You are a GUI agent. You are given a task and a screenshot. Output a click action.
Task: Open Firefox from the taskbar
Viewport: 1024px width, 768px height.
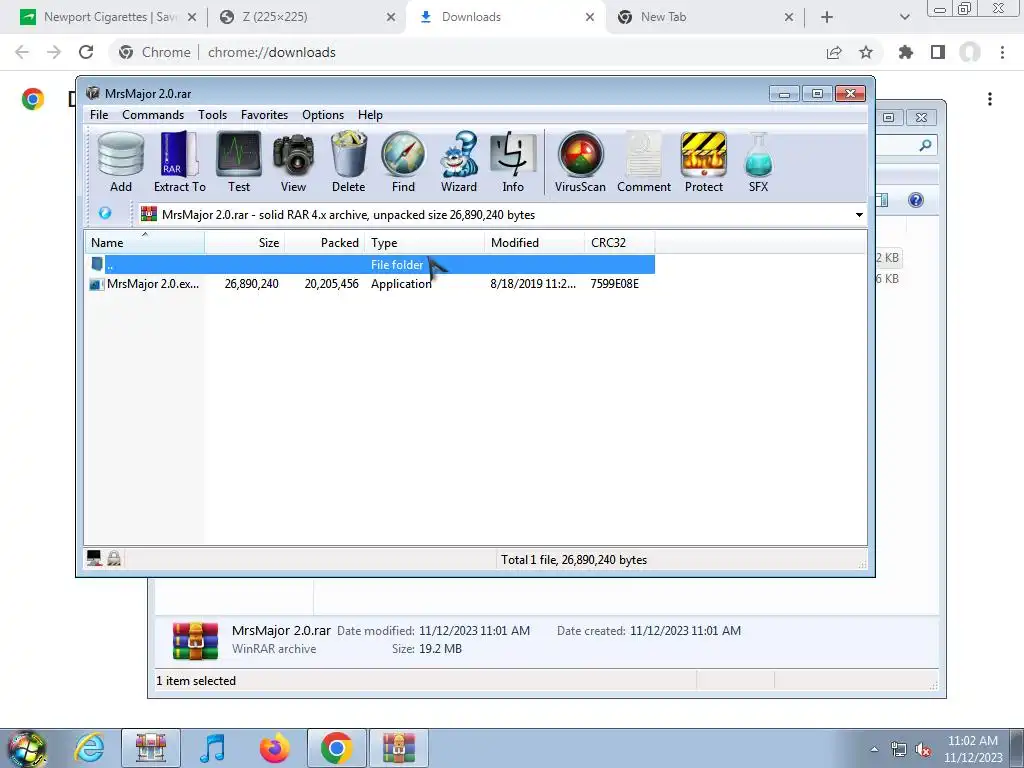(275, 748)
